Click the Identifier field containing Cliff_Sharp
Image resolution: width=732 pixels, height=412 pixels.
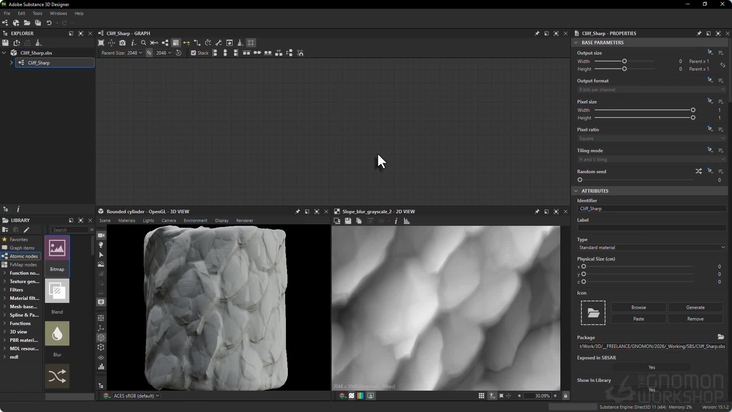[652, 209]
